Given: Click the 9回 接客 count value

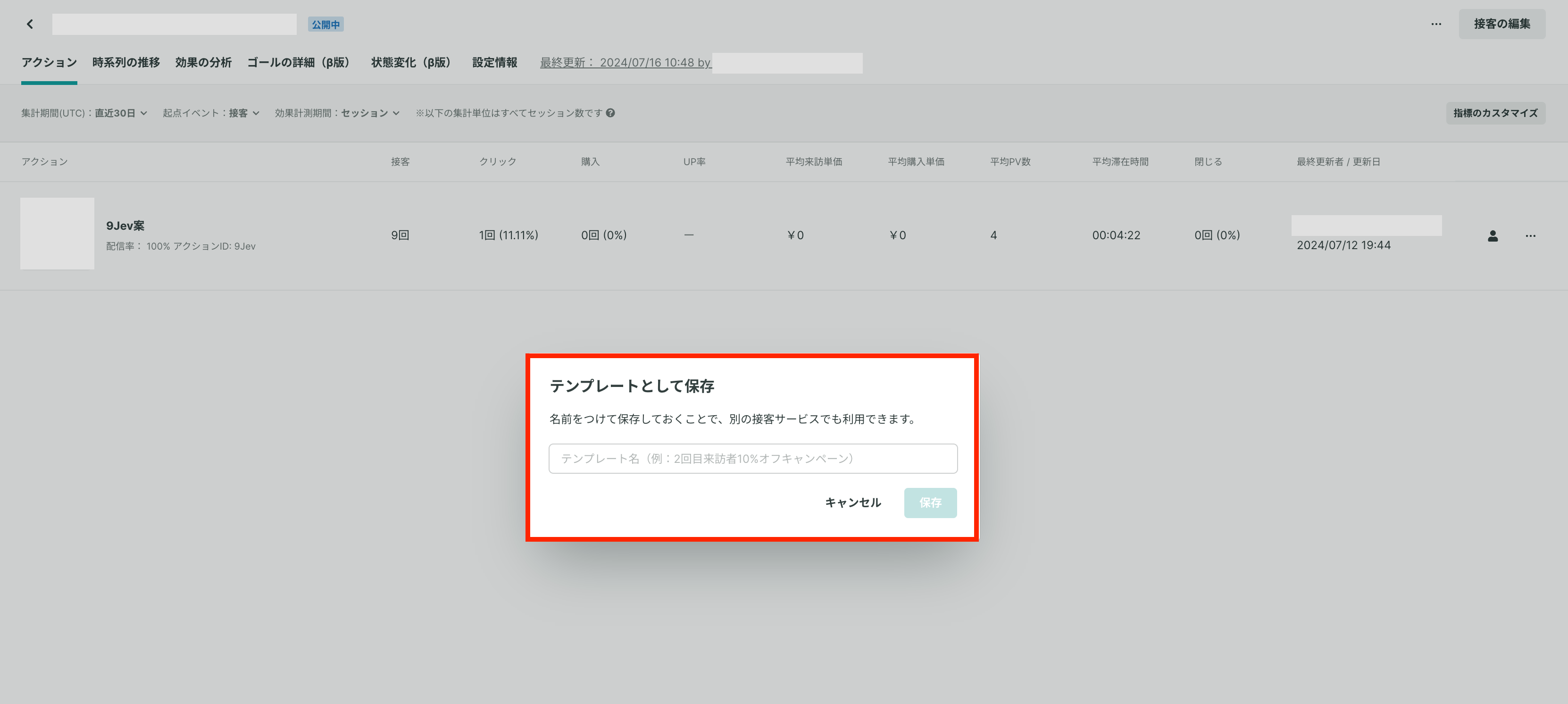Looking at the screenshot, I should [x=400, y=235].
